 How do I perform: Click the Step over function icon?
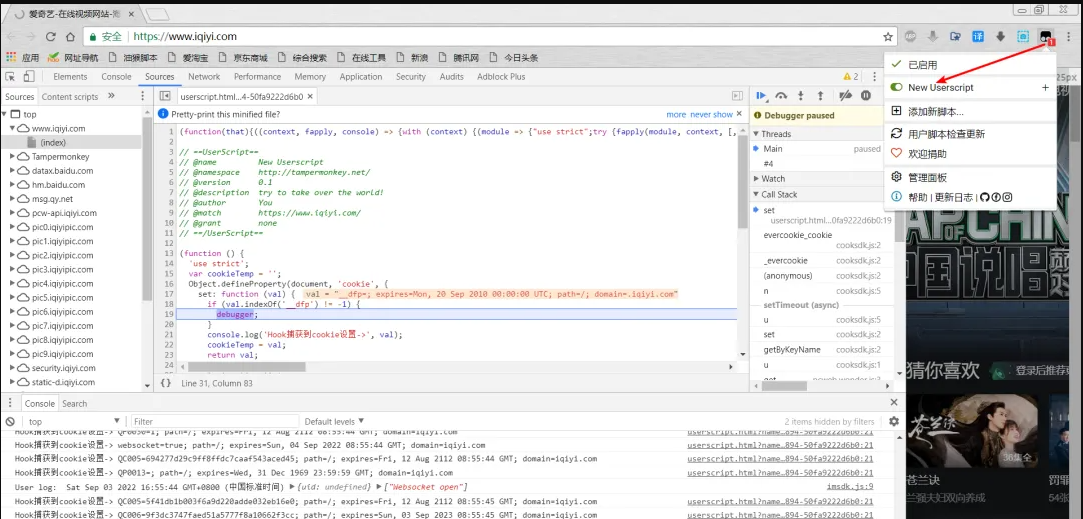[x=781, y=96]
